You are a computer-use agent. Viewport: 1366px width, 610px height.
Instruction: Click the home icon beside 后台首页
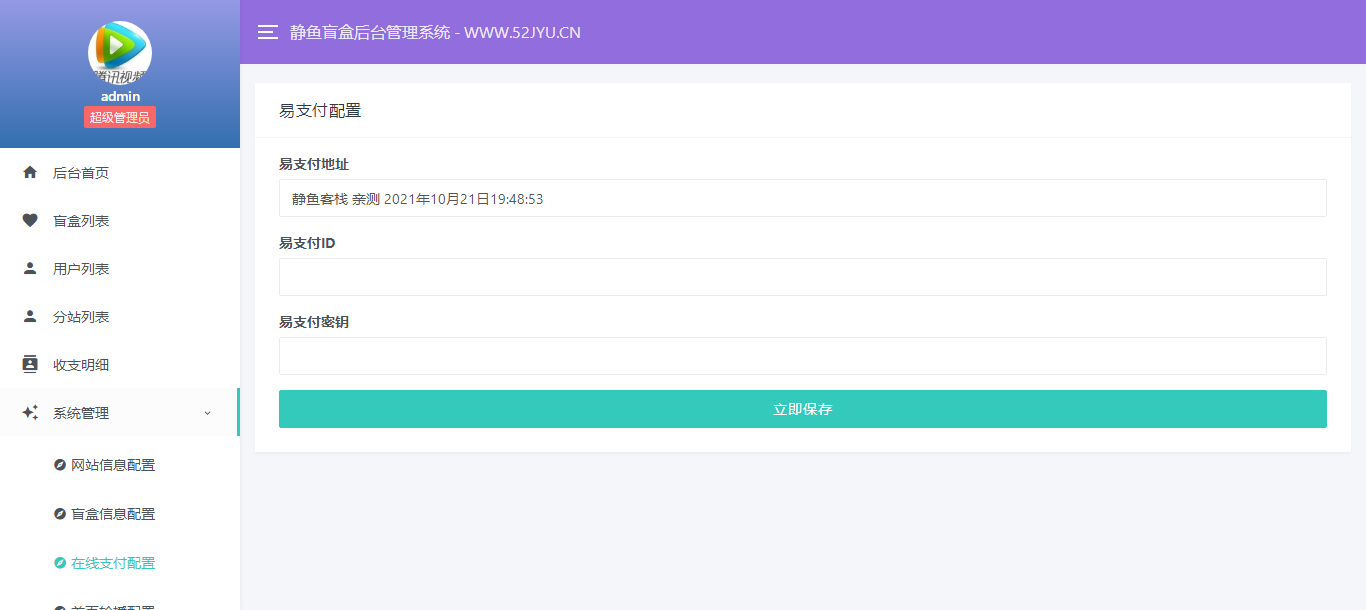click(30, 173)
